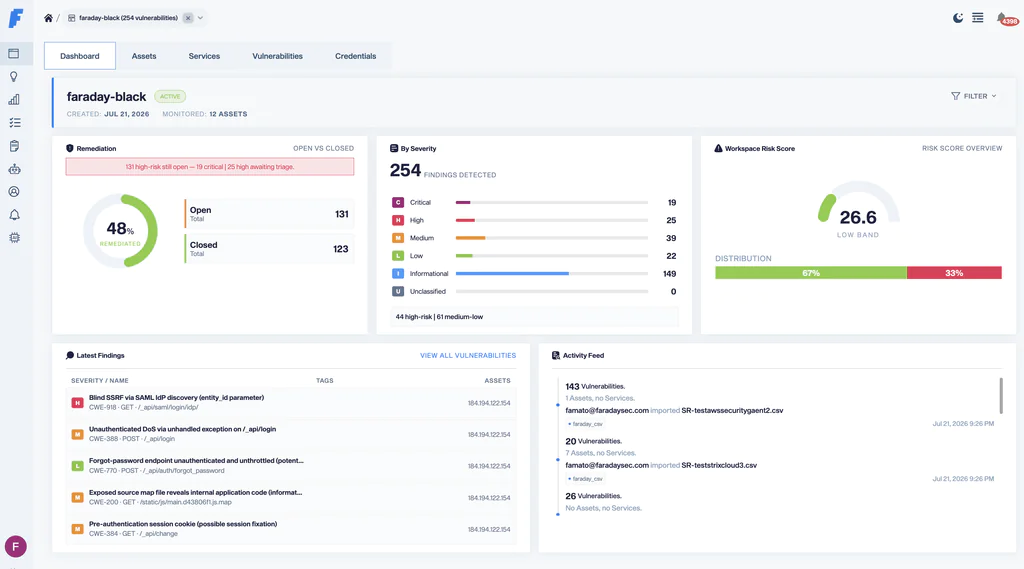Open the user avatar F at bottom

point(16,546)
